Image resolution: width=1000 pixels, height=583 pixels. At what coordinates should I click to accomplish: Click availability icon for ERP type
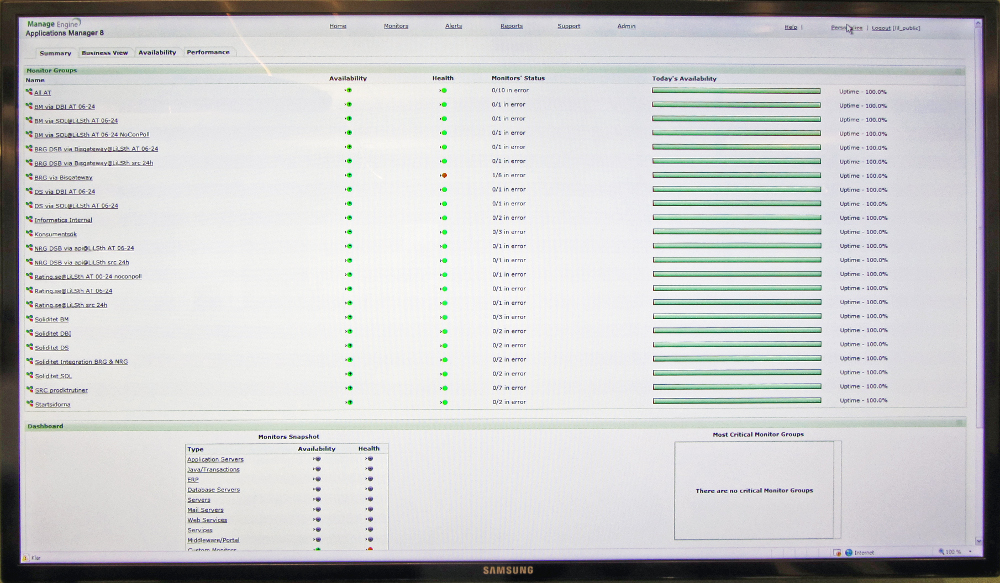[317, 479]
